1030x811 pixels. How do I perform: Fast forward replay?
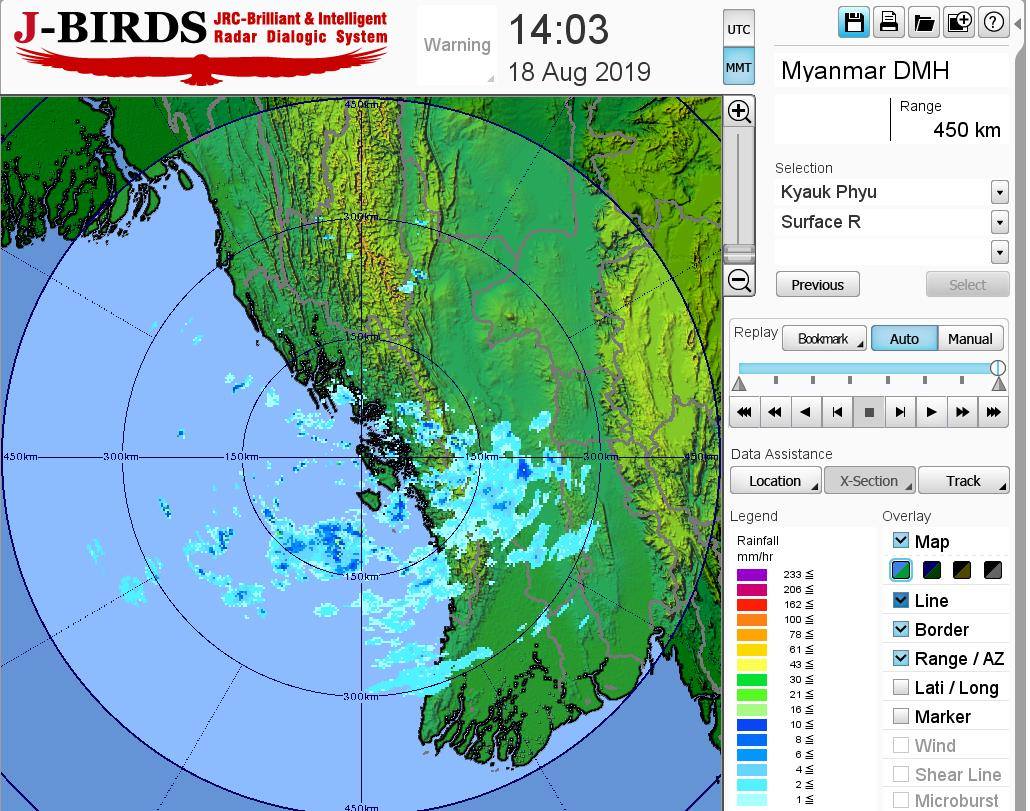962,412
